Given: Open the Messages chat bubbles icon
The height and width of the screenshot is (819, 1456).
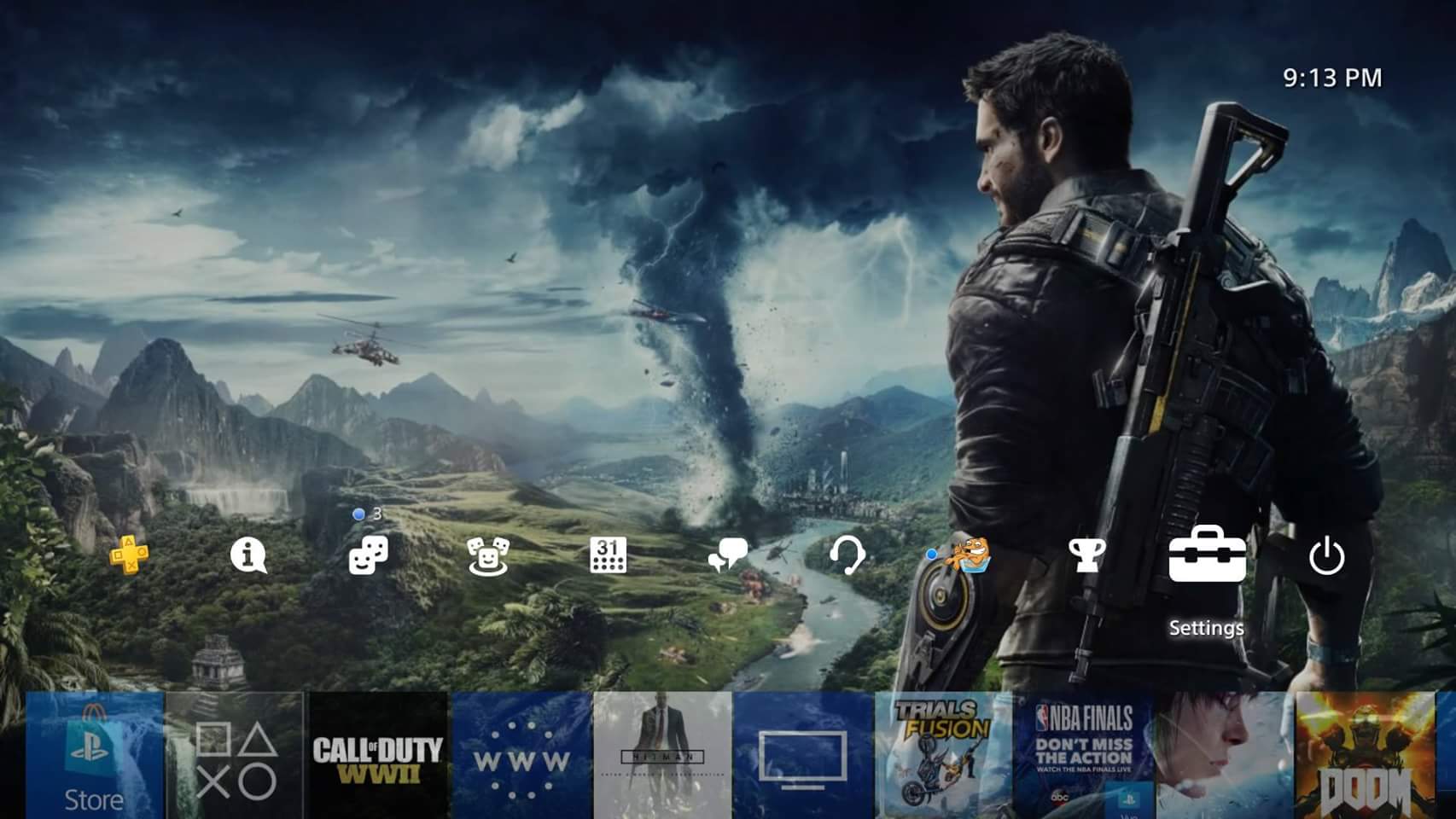Looking at the screenshot, I should pyautogui.click(x=728, y=556).
